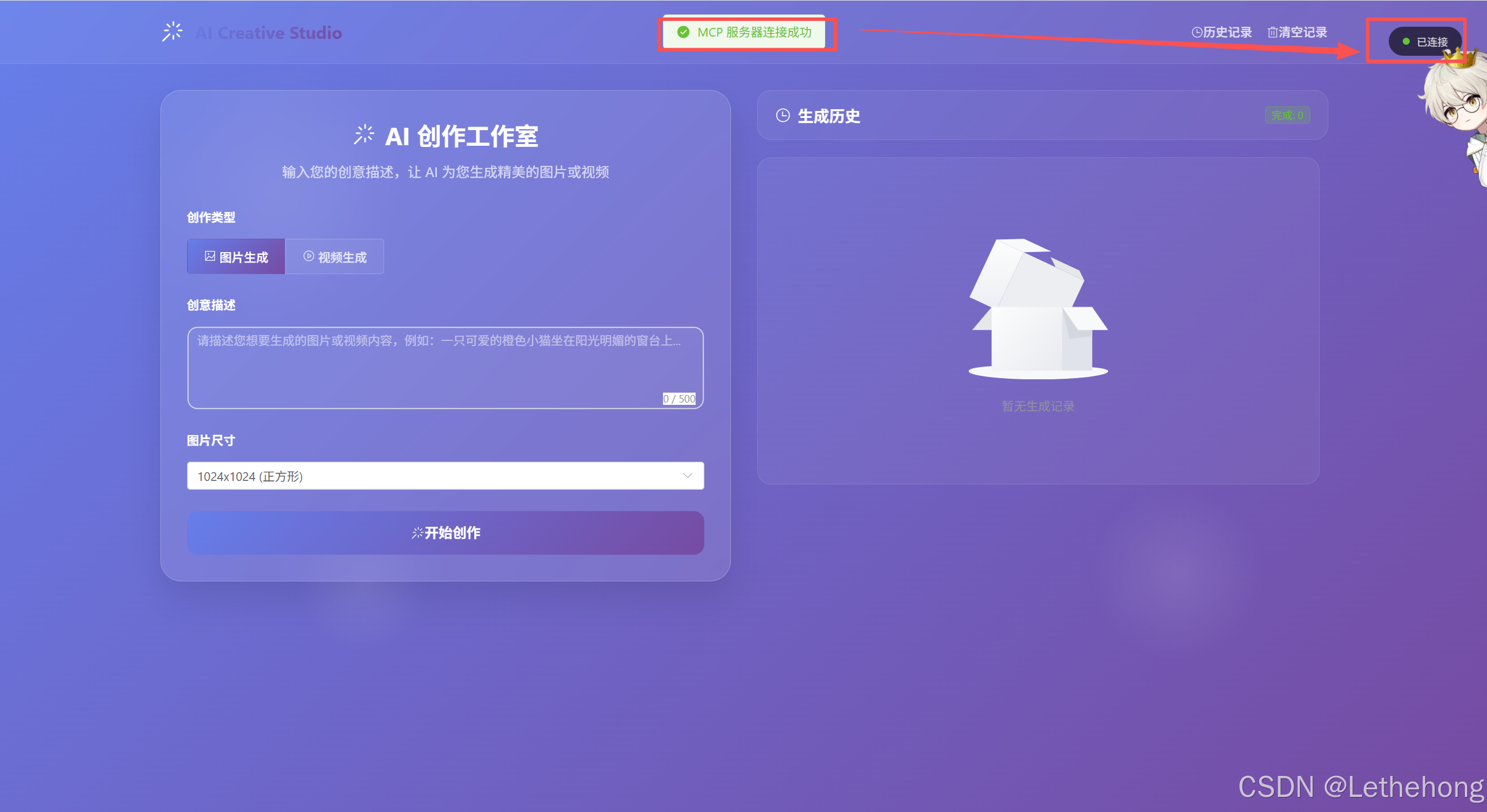1487x812 pixels.
Task: Click the clock icon next to 生成历史
Action: point(783,116)
